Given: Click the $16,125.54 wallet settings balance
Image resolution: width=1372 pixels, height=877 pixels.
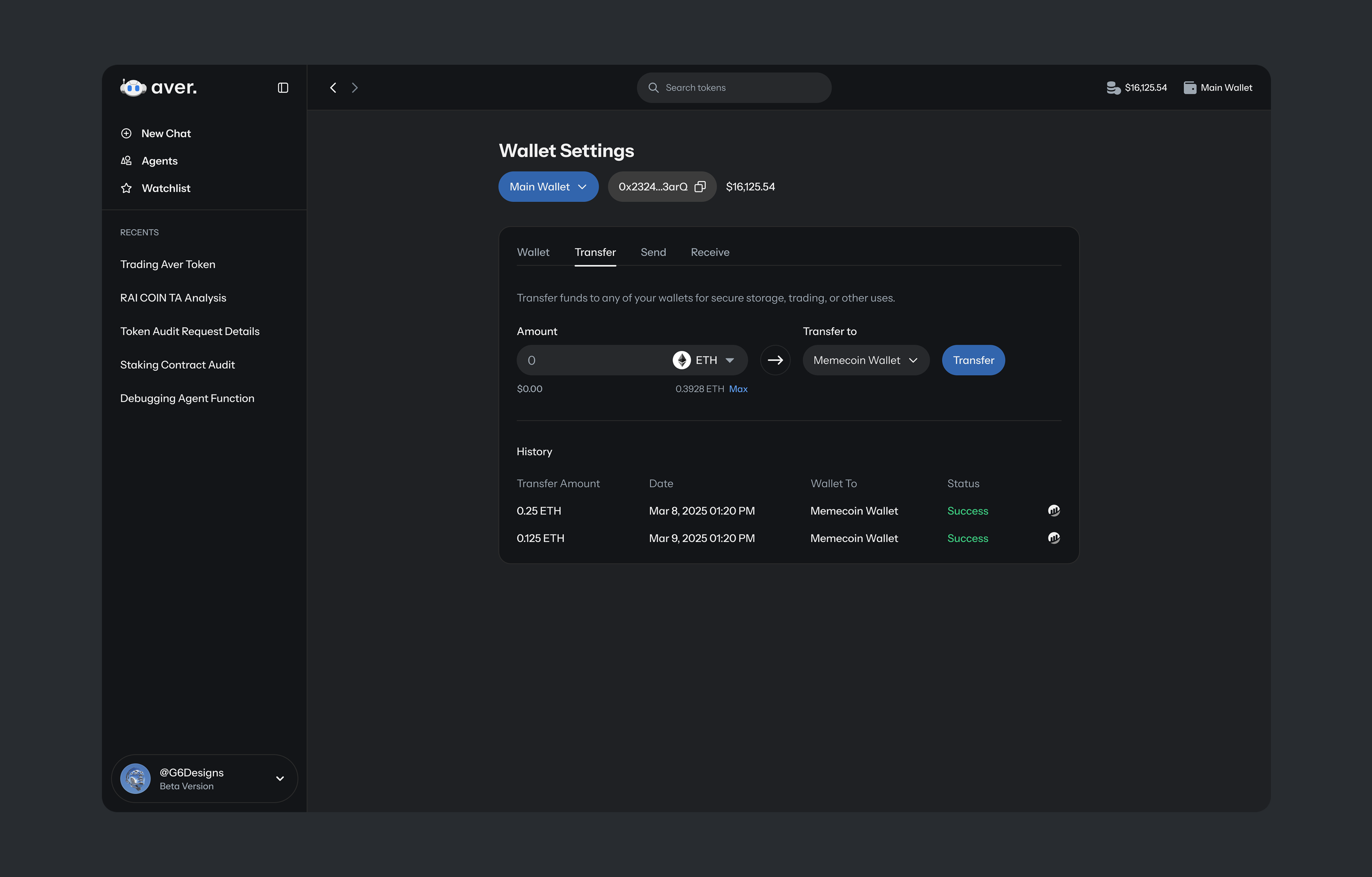Looking at the screenshot, I should 750,187.
